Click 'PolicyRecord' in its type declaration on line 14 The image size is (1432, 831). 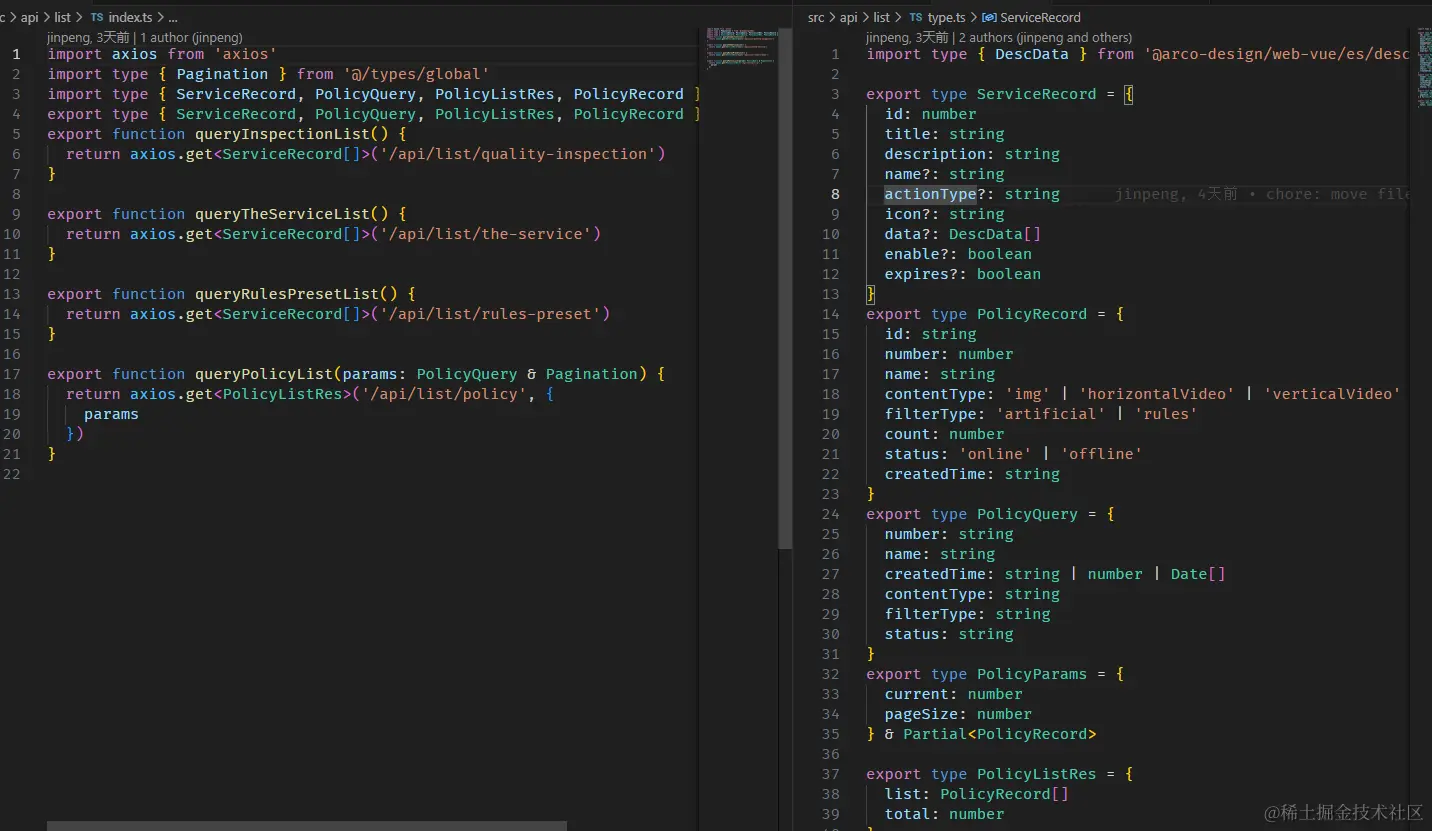coord(1031,314)
